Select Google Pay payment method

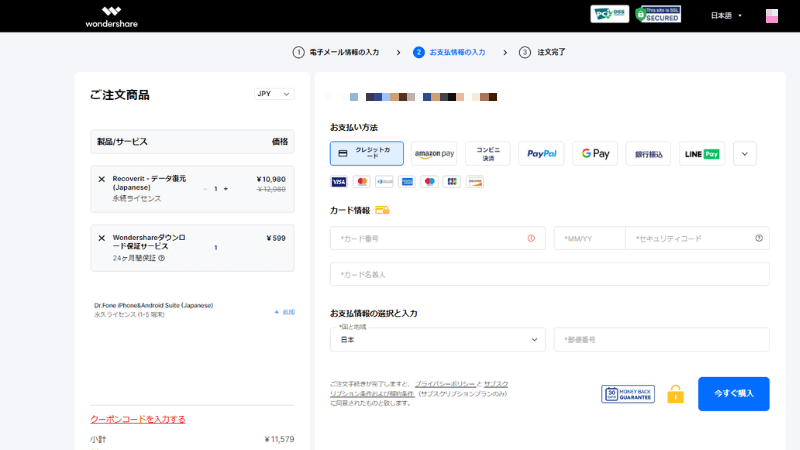(595, 154)
